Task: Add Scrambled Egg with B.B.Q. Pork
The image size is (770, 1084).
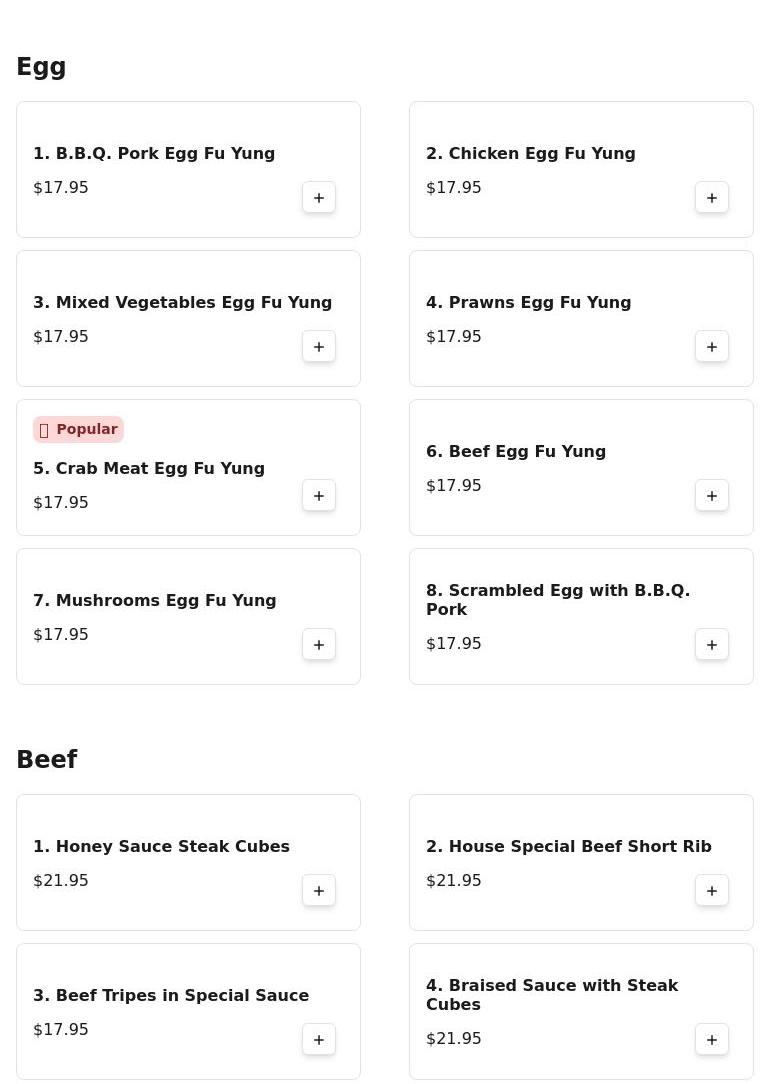Action: coord(711,645)
